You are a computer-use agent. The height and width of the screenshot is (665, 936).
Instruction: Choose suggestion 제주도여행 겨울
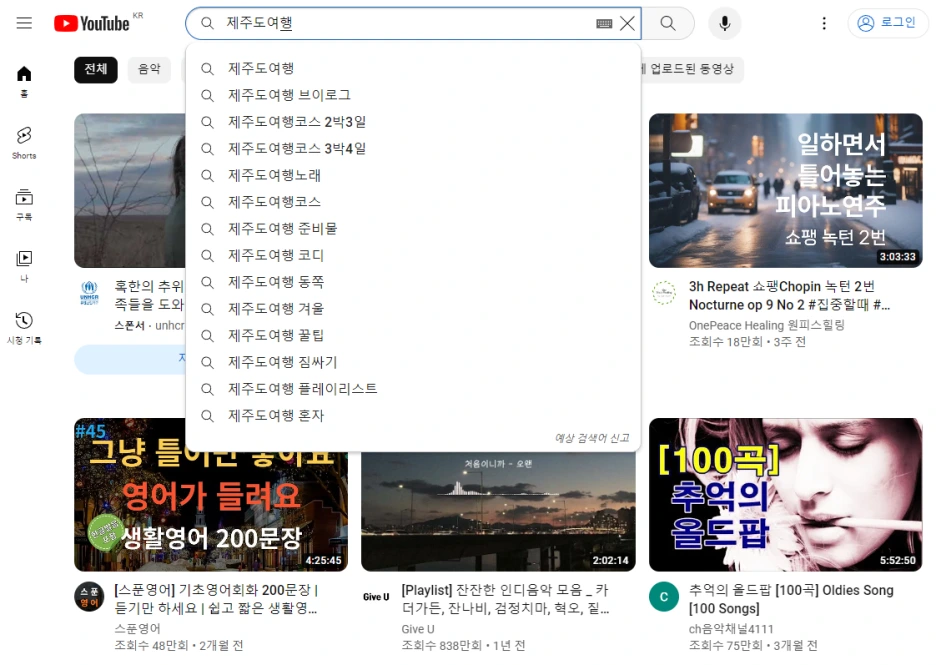coord(413,309)
